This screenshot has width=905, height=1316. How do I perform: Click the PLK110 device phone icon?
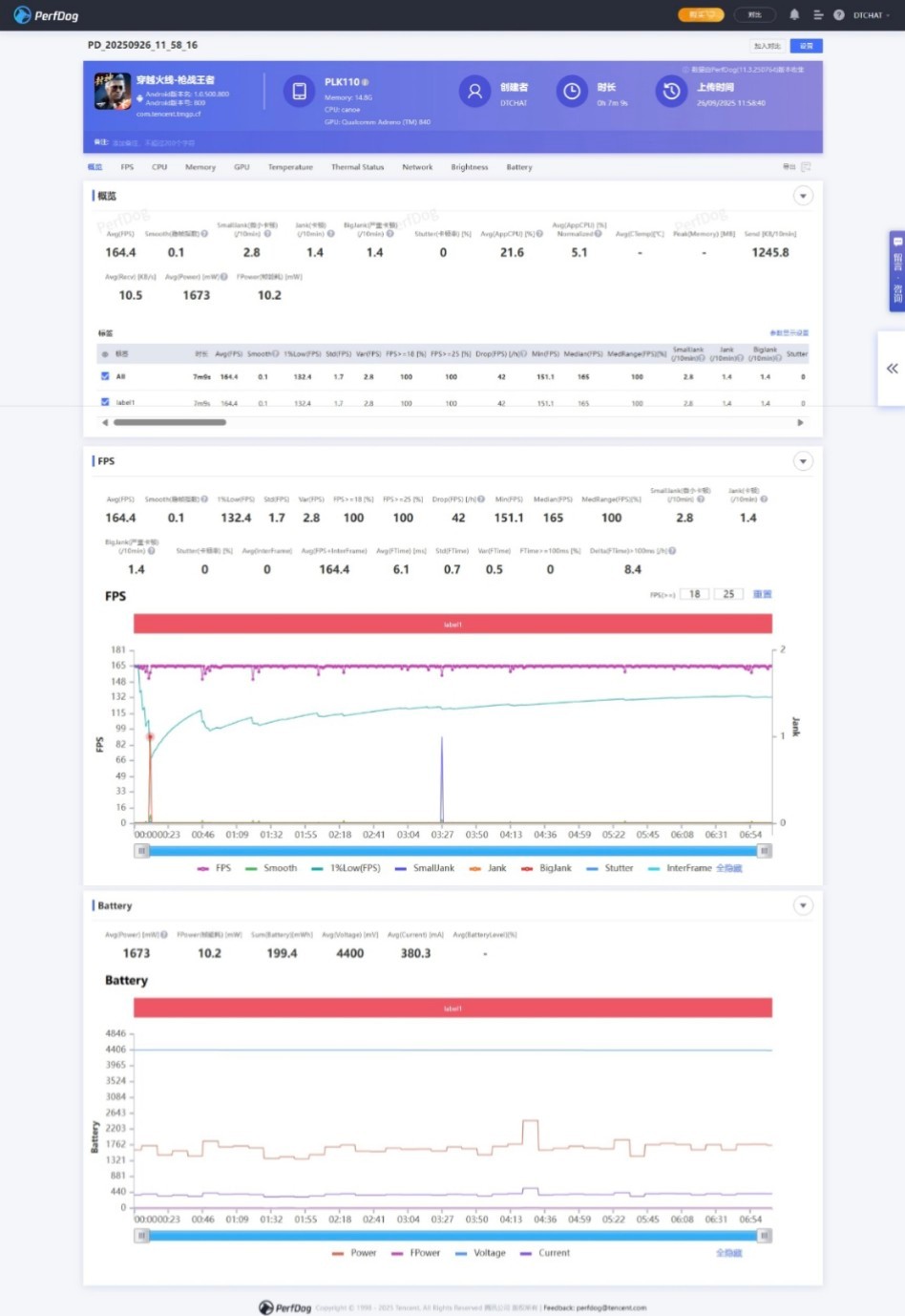coord(299,92)
